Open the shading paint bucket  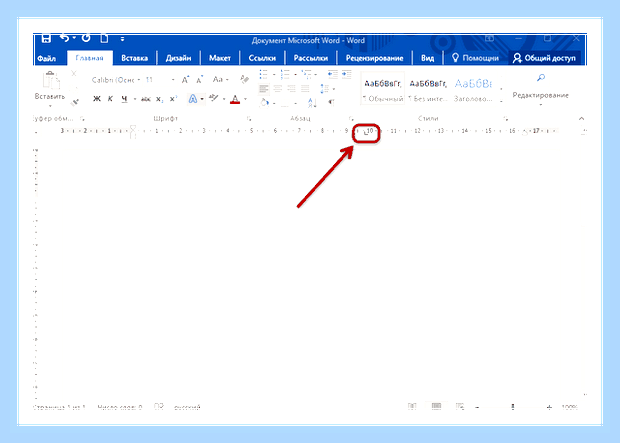tap(264, 103)
